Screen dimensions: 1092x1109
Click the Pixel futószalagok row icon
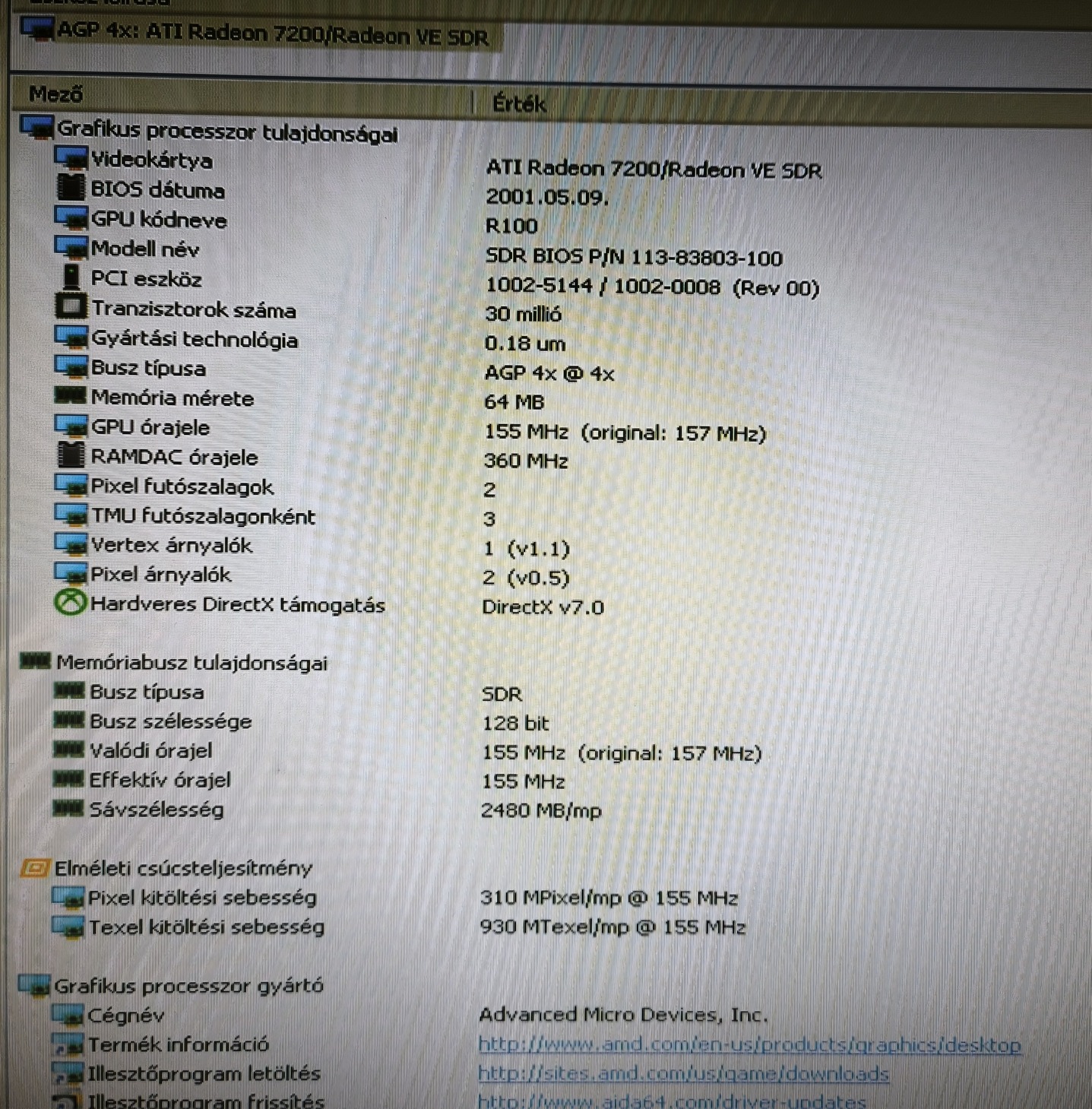click(x=71, y=485)
